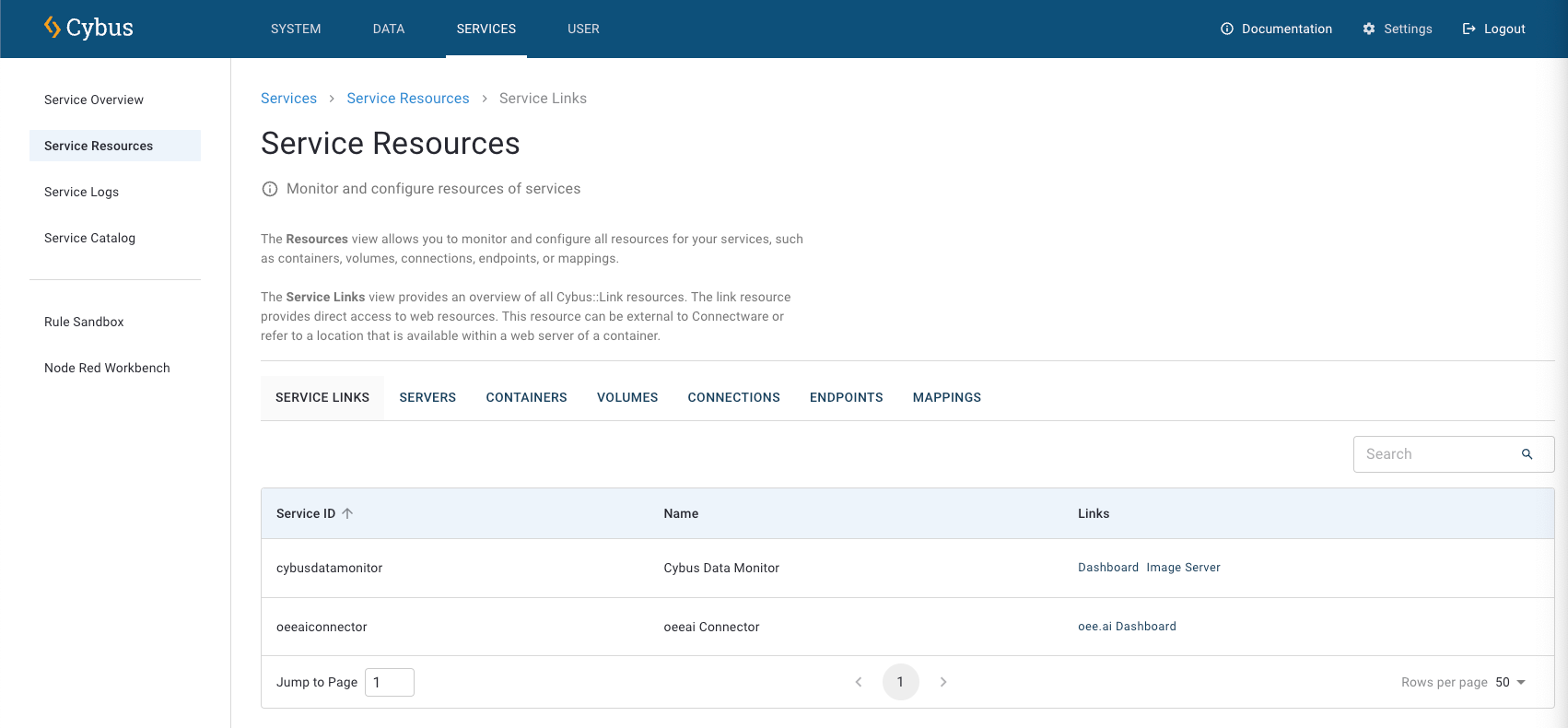
Task: Click the search magnifier icon
Action: coord(1527,454)
